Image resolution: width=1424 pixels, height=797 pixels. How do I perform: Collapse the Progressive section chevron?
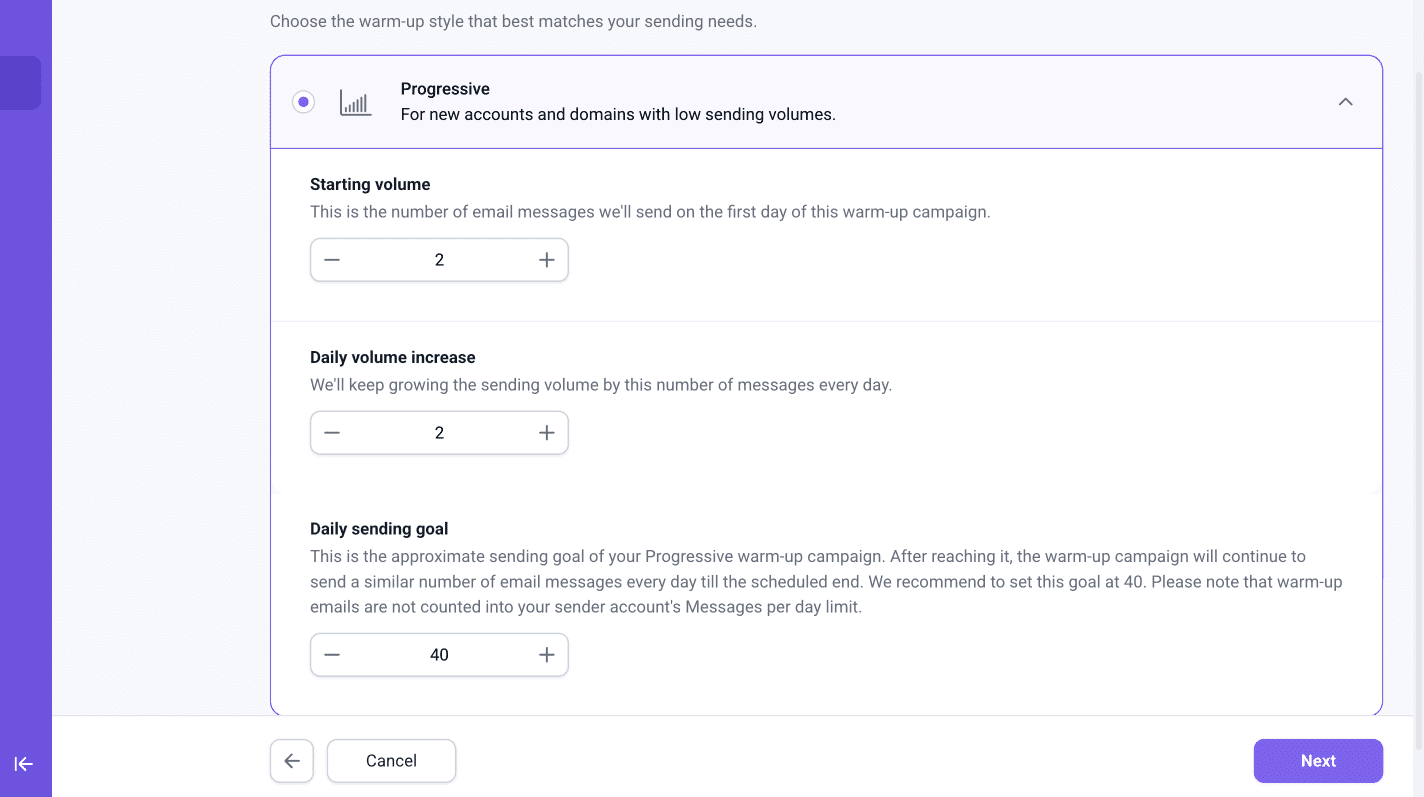(1345, 102)
